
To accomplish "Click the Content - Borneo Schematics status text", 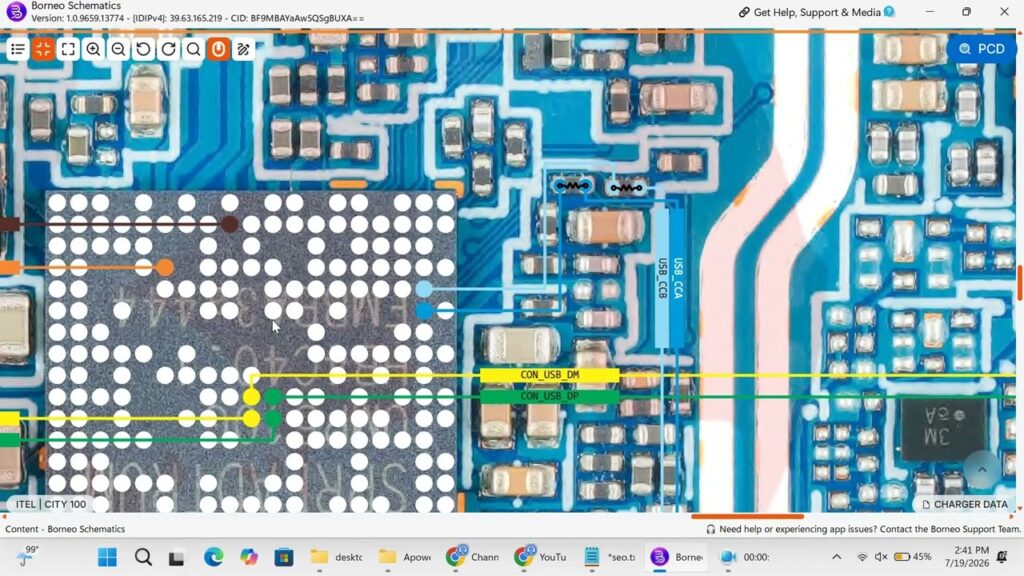I will (65, 529).
